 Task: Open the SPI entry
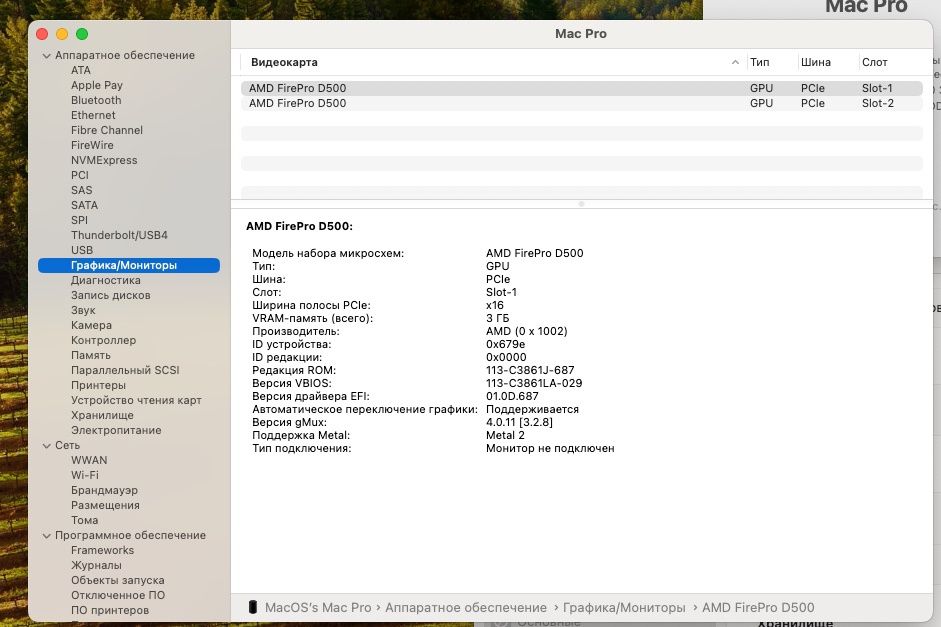coord(79,220)
